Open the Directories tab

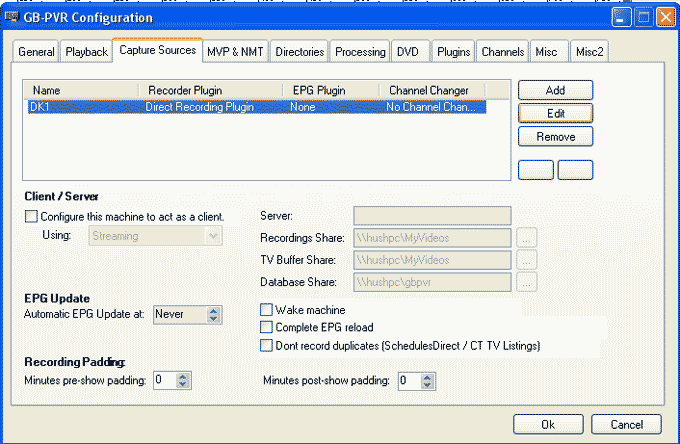click(300, 52)
